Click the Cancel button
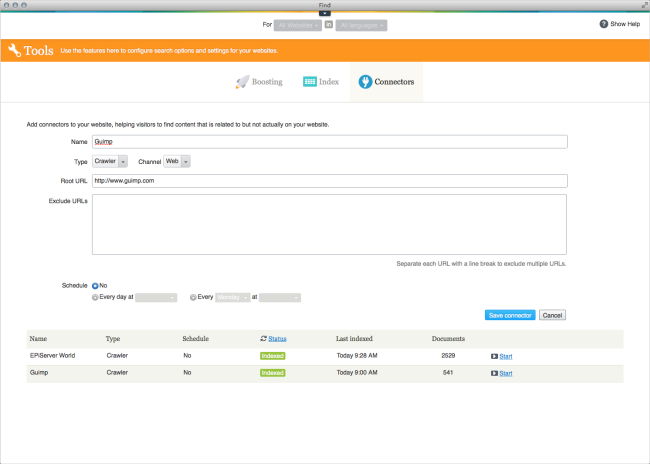This screenshot has width=650, height=464. (552, 315)
